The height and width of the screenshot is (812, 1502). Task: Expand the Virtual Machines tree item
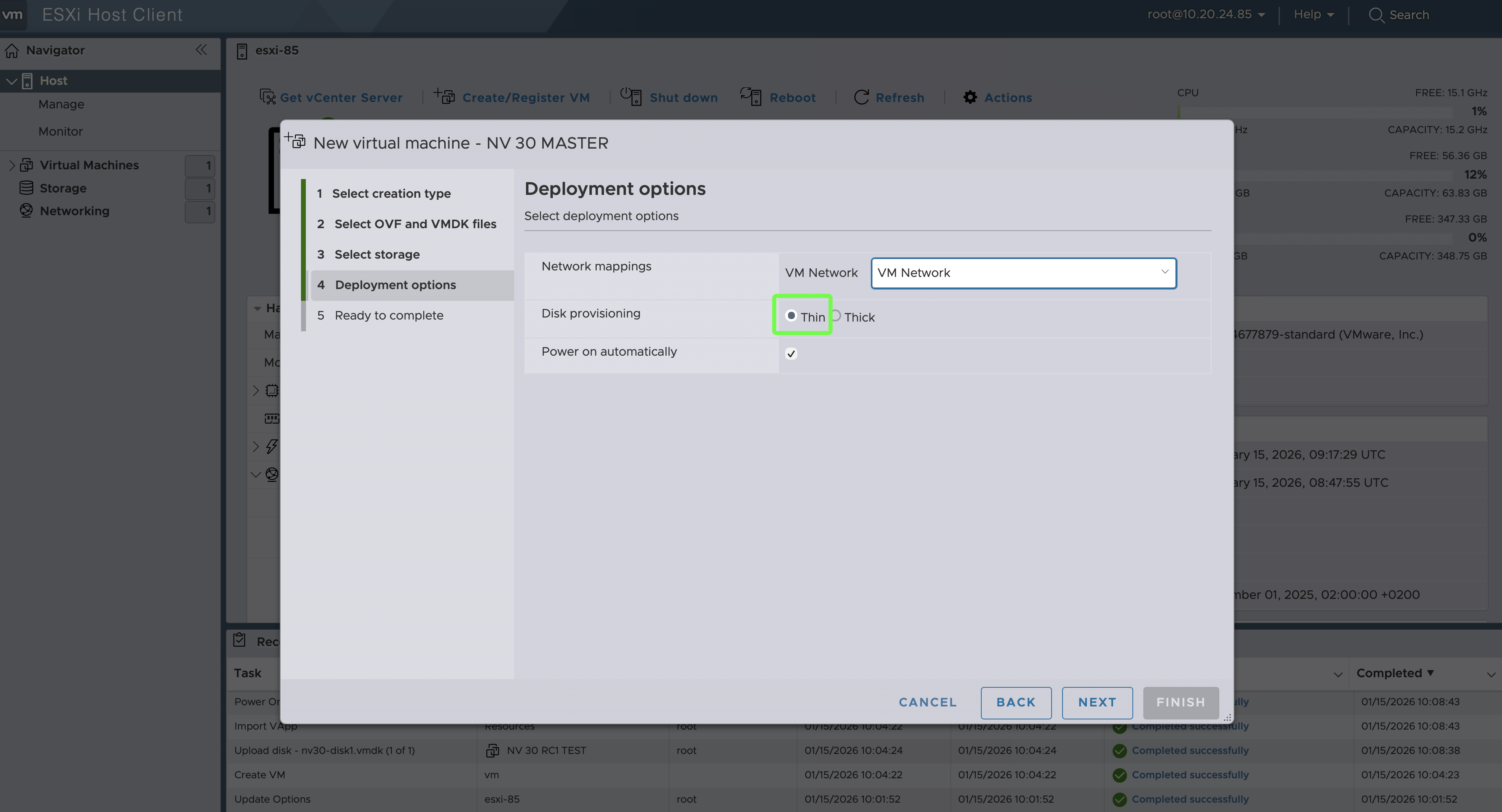pos(12,165)
